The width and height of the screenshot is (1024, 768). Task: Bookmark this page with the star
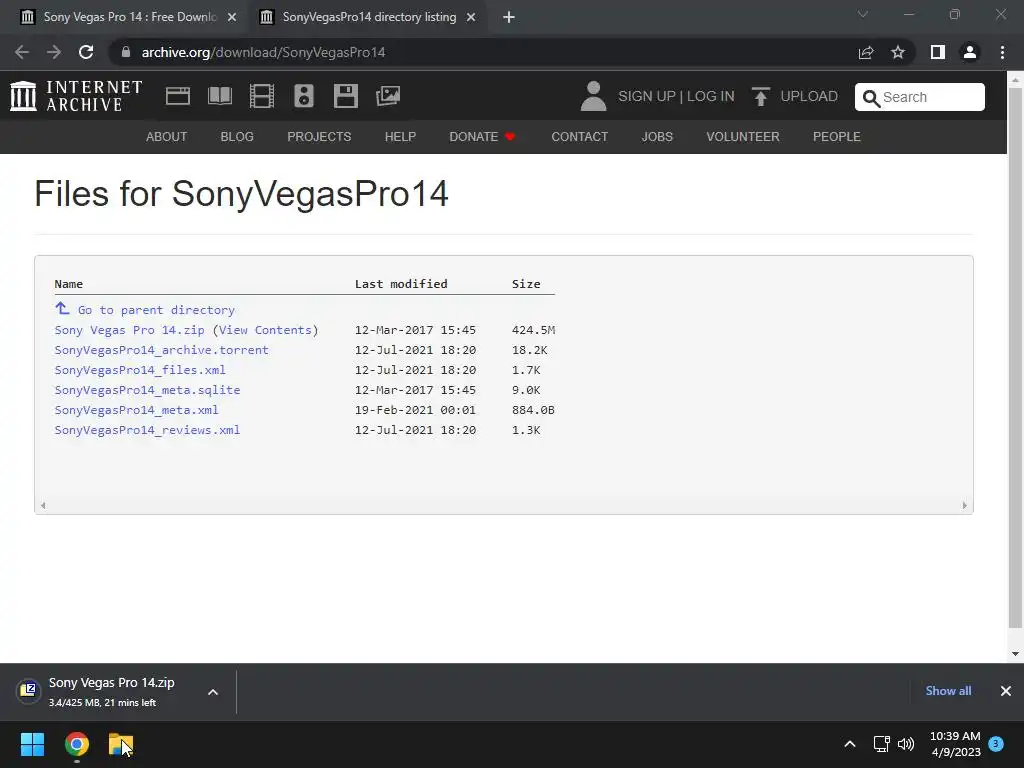click(898, 52)
